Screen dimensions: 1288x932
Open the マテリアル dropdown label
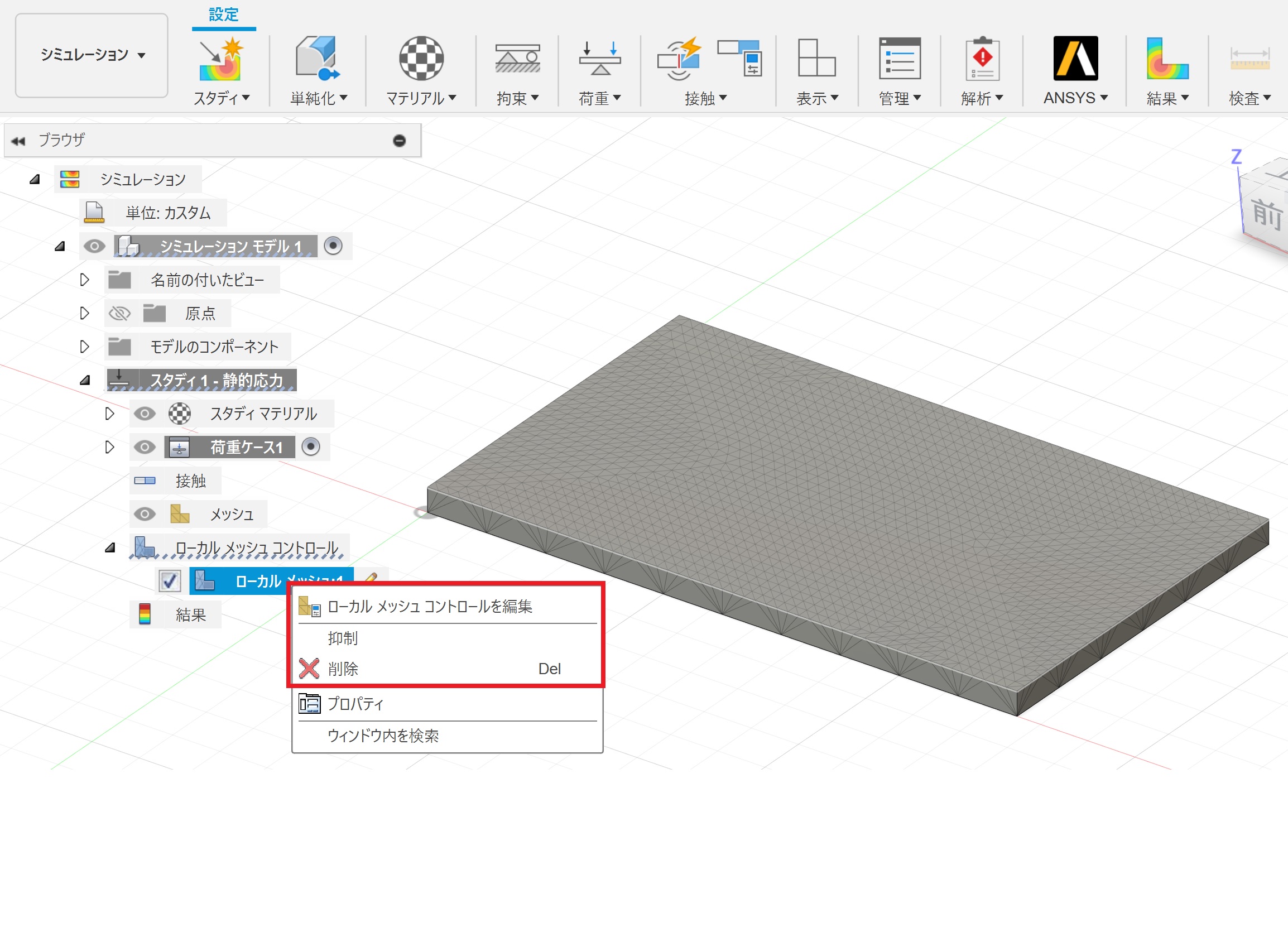[x=421, y=98]
